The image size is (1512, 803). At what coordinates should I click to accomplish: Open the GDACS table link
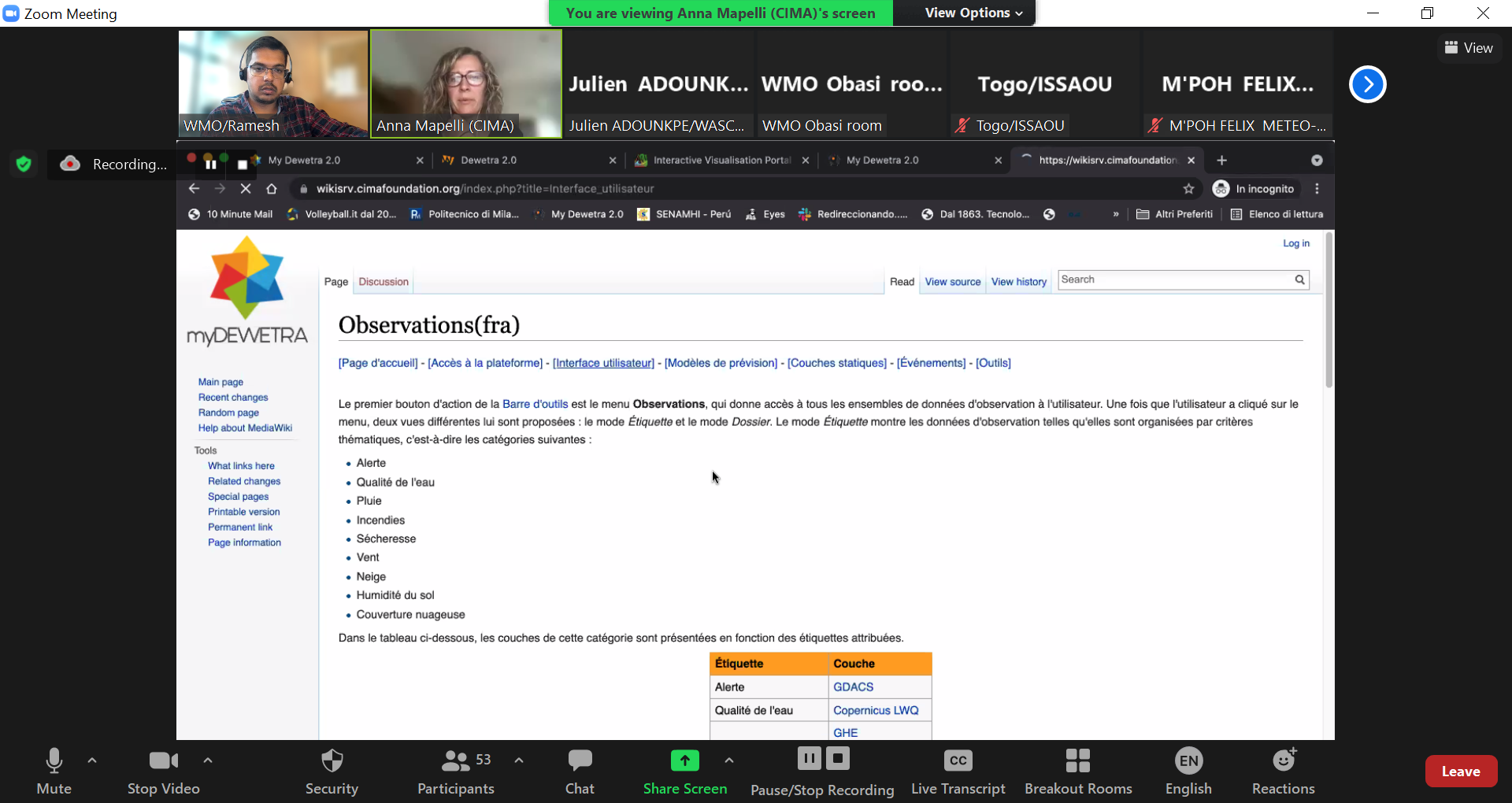(x=854, y=686)
